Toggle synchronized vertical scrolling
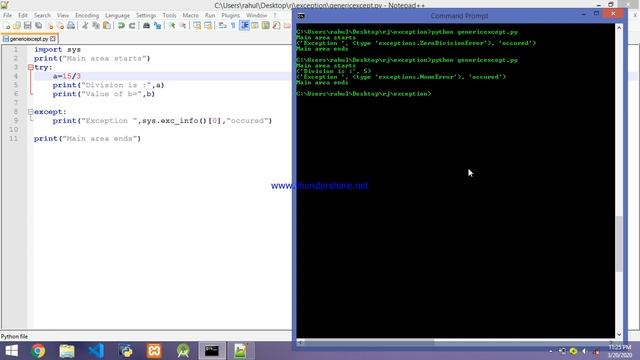This screenshot has width=640, height=360. pos(197,26)
